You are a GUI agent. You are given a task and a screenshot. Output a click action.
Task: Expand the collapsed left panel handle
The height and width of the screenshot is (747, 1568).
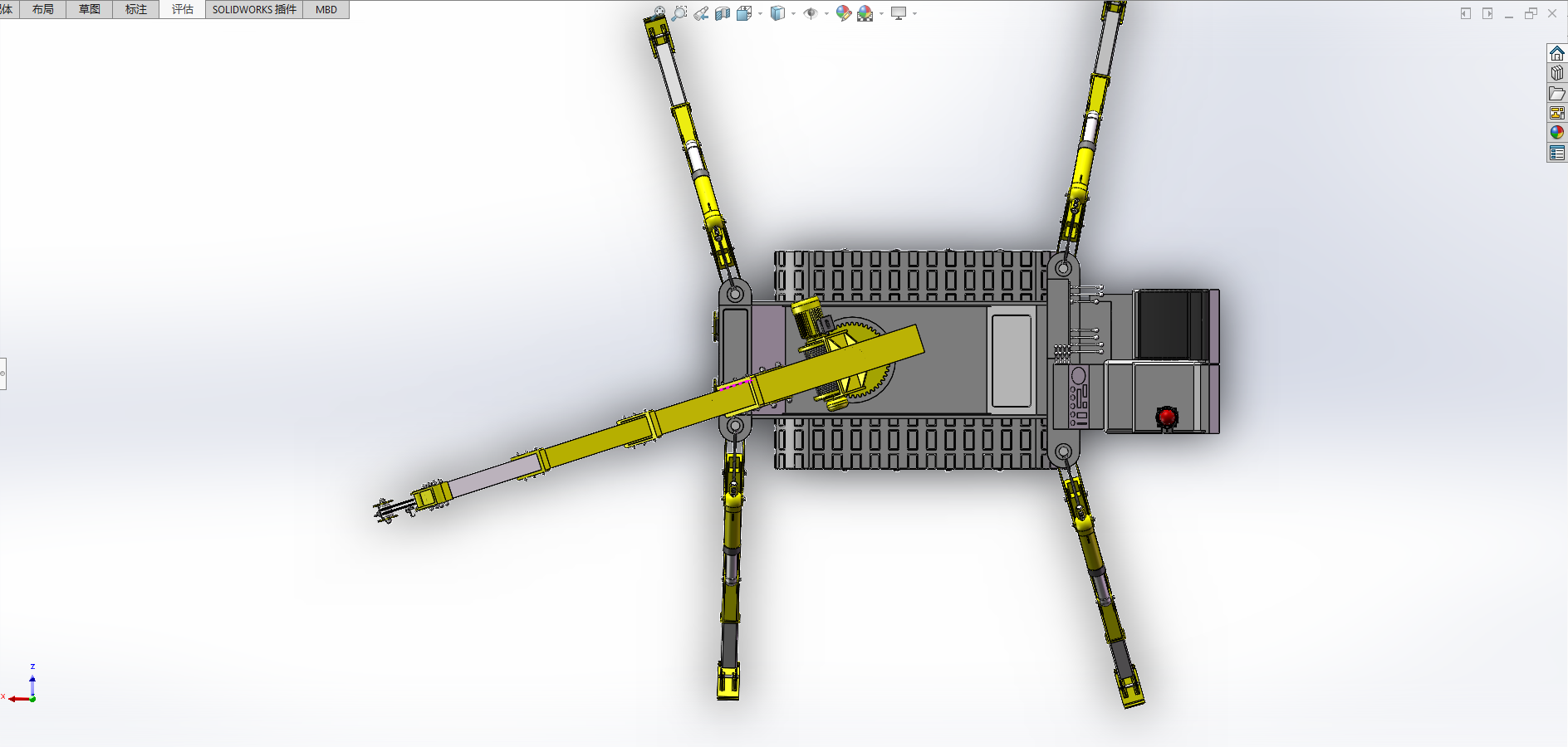(3, 373)
